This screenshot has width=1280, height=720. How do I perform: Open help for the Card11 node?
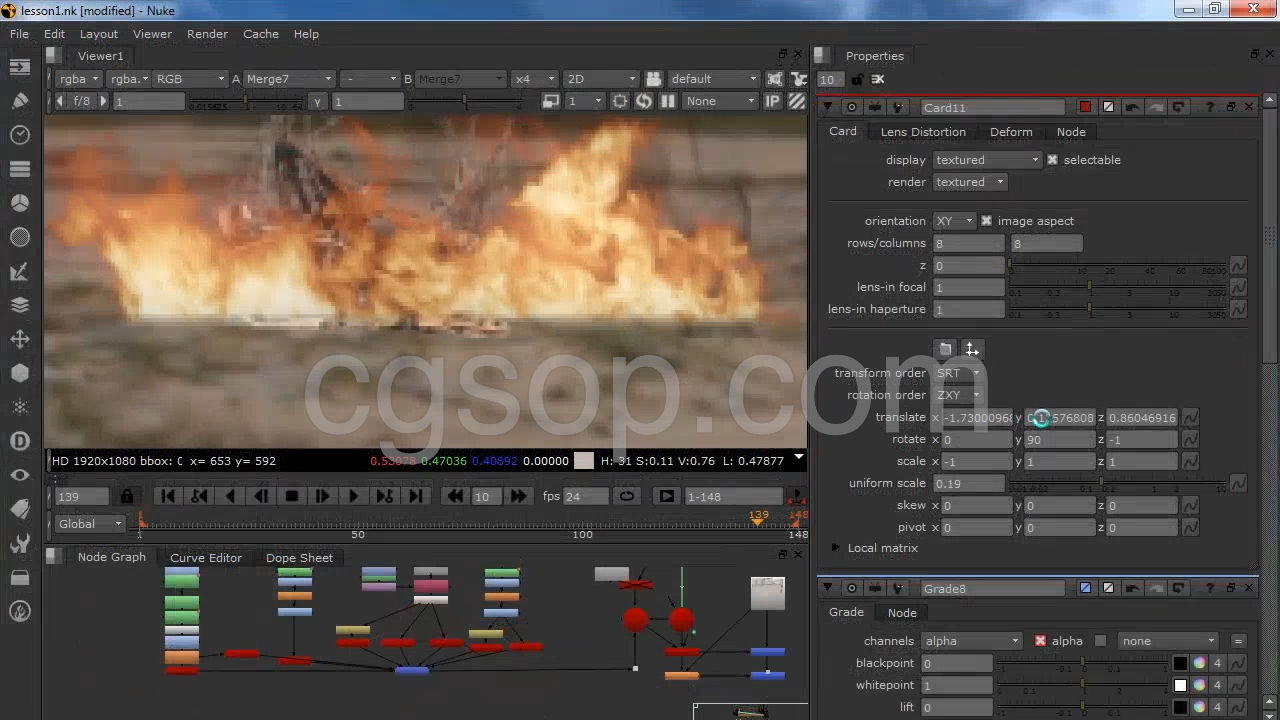(x=1211, y=107)
